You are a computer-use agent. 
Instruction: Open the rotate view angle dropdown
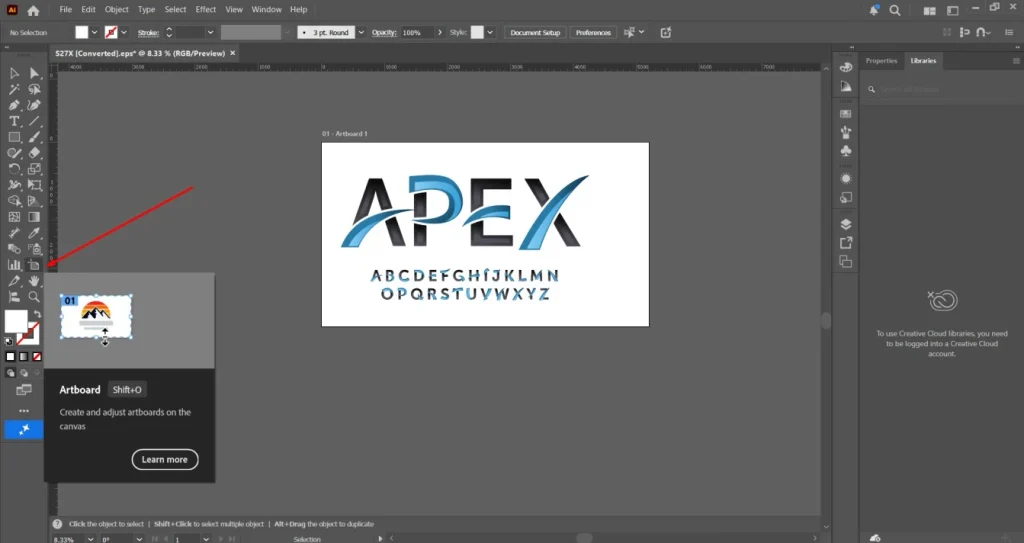(x=138, y=539)
